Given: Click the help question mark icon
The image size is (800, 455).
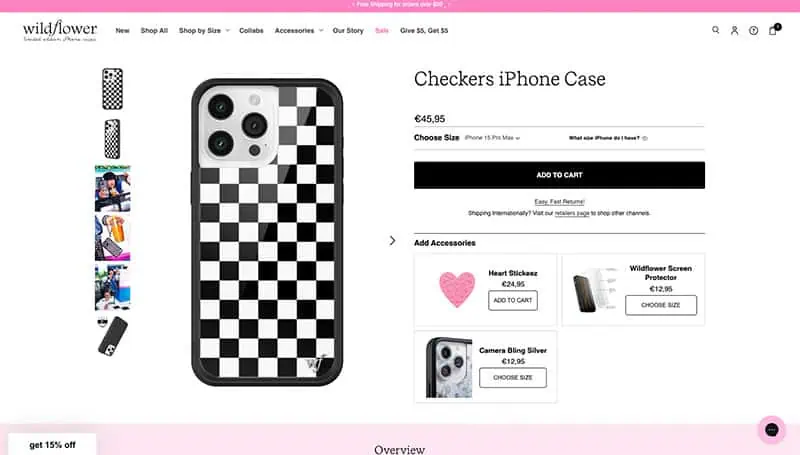Looking at the screenshot, I should [x=754, y=31].
